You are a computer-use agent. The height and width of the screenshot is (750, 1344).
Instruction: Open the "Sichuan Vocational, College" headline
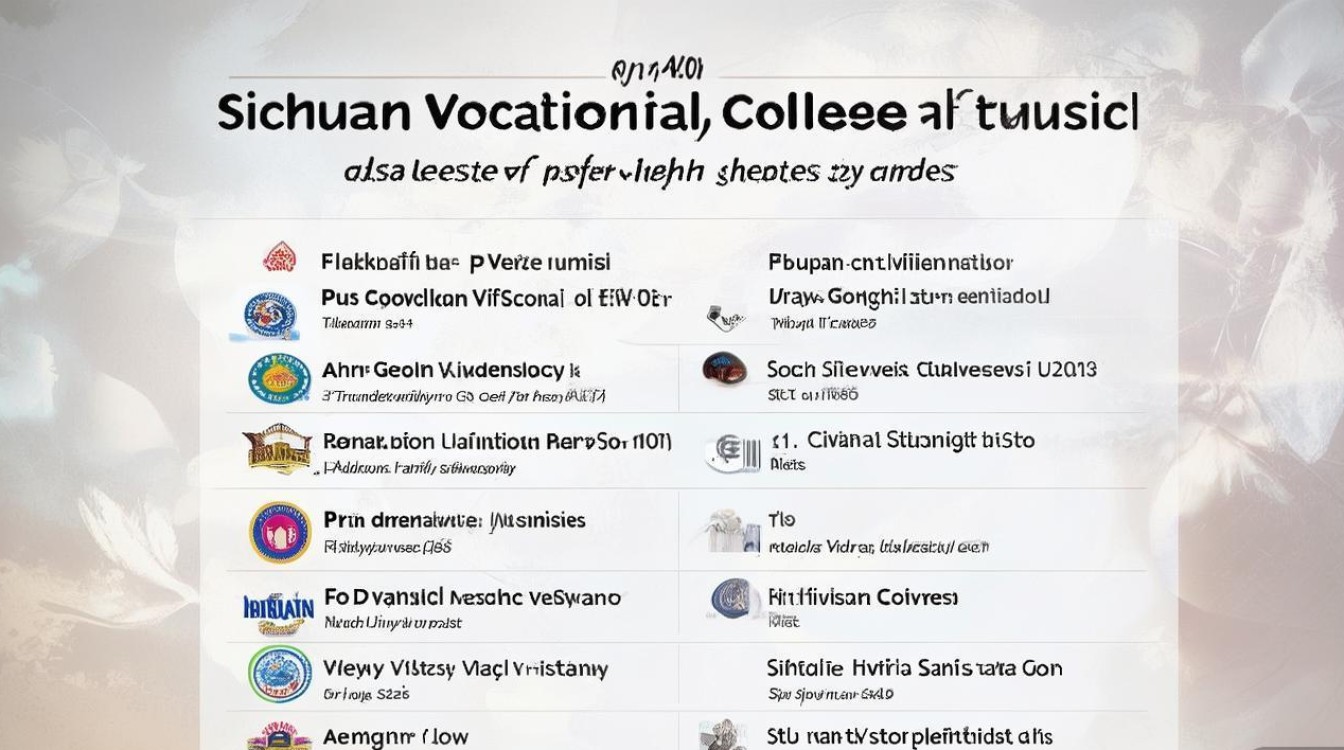pos(677,114)
